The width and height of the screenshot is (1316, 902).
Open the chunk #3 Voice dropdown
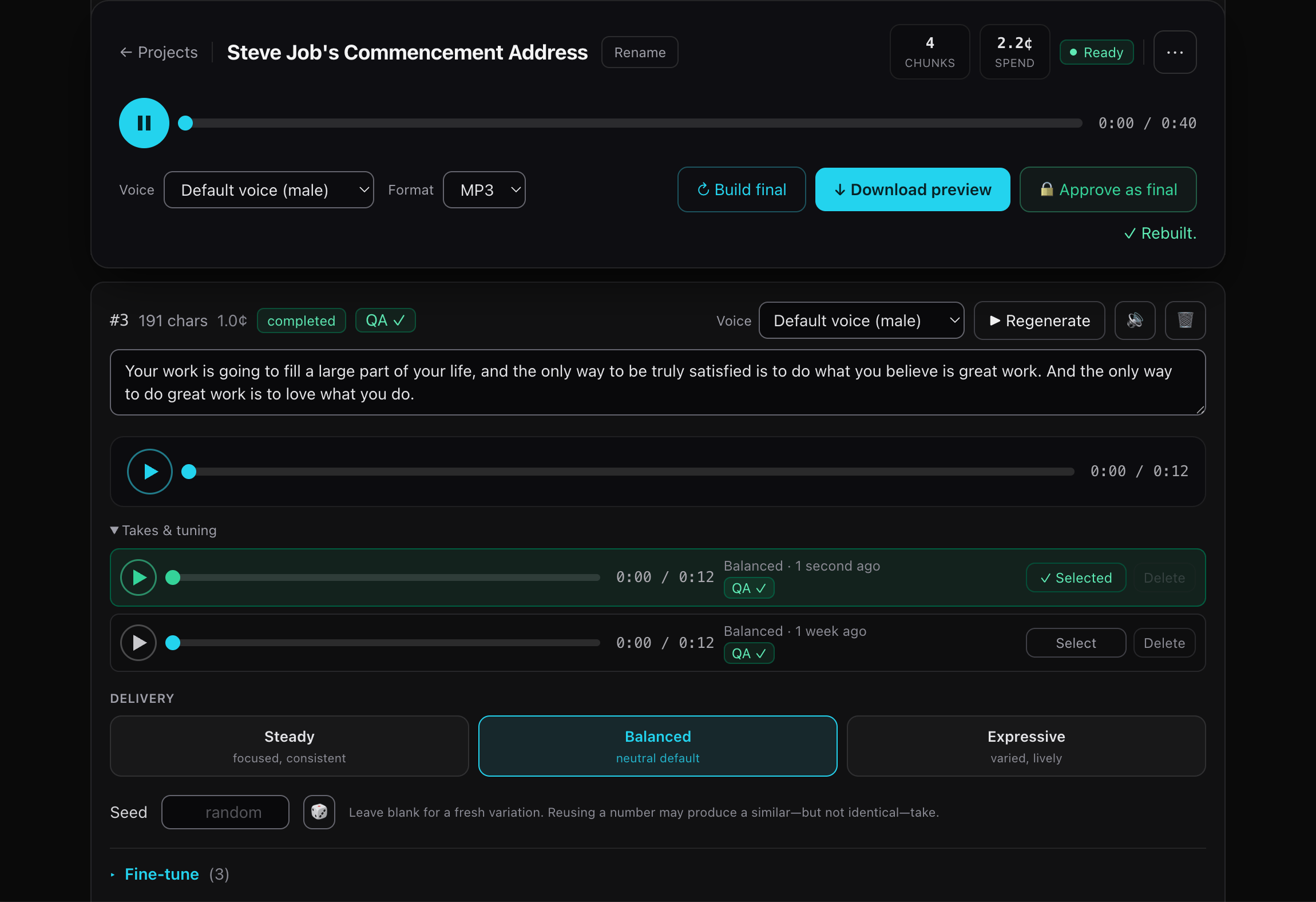click(862, 321)
